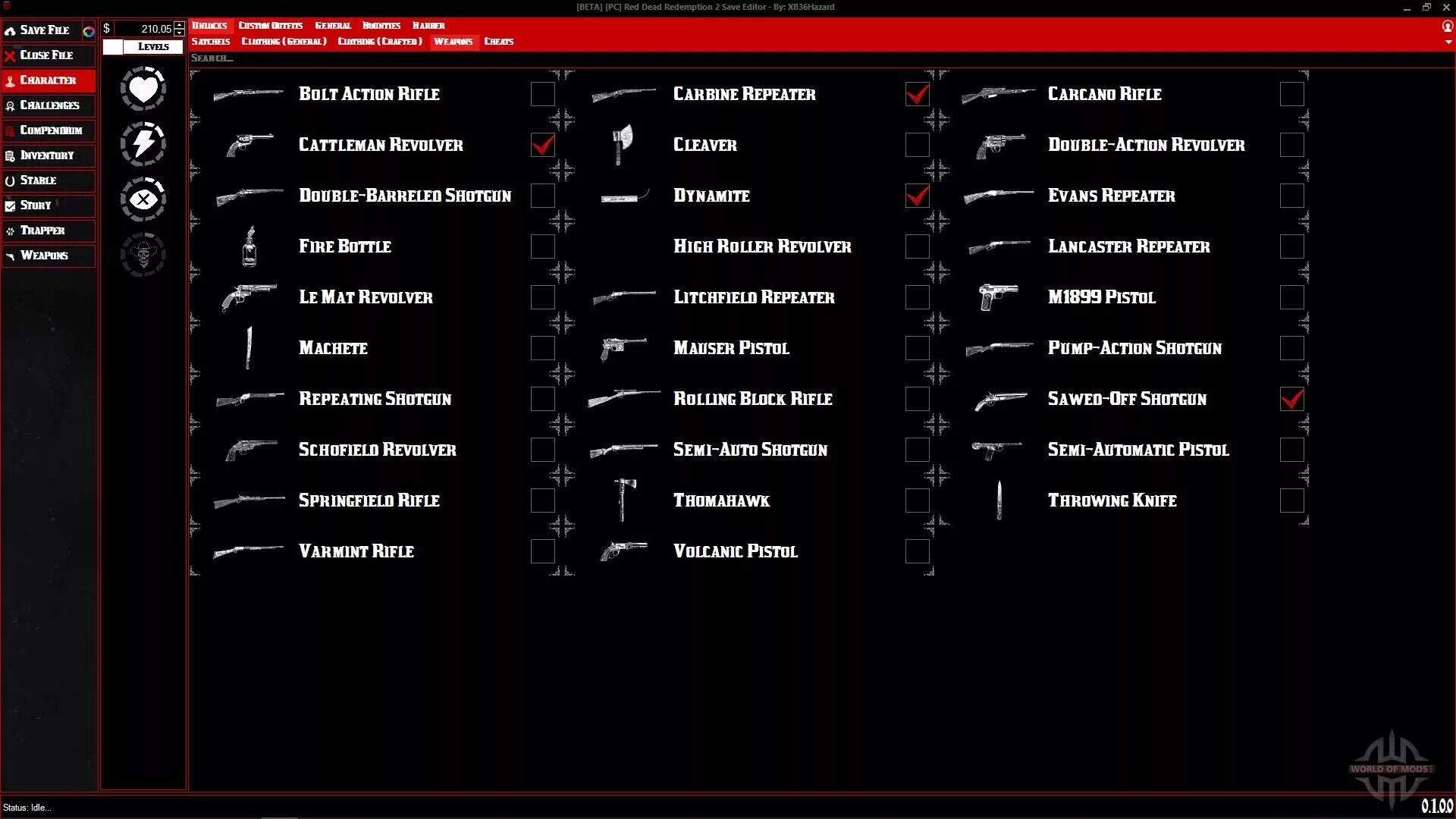Image resolution: width=1456 pixels, height=819 pixels.
Task: Click the Fire Bottle weapon image
Action: click(x=249, y=246)
